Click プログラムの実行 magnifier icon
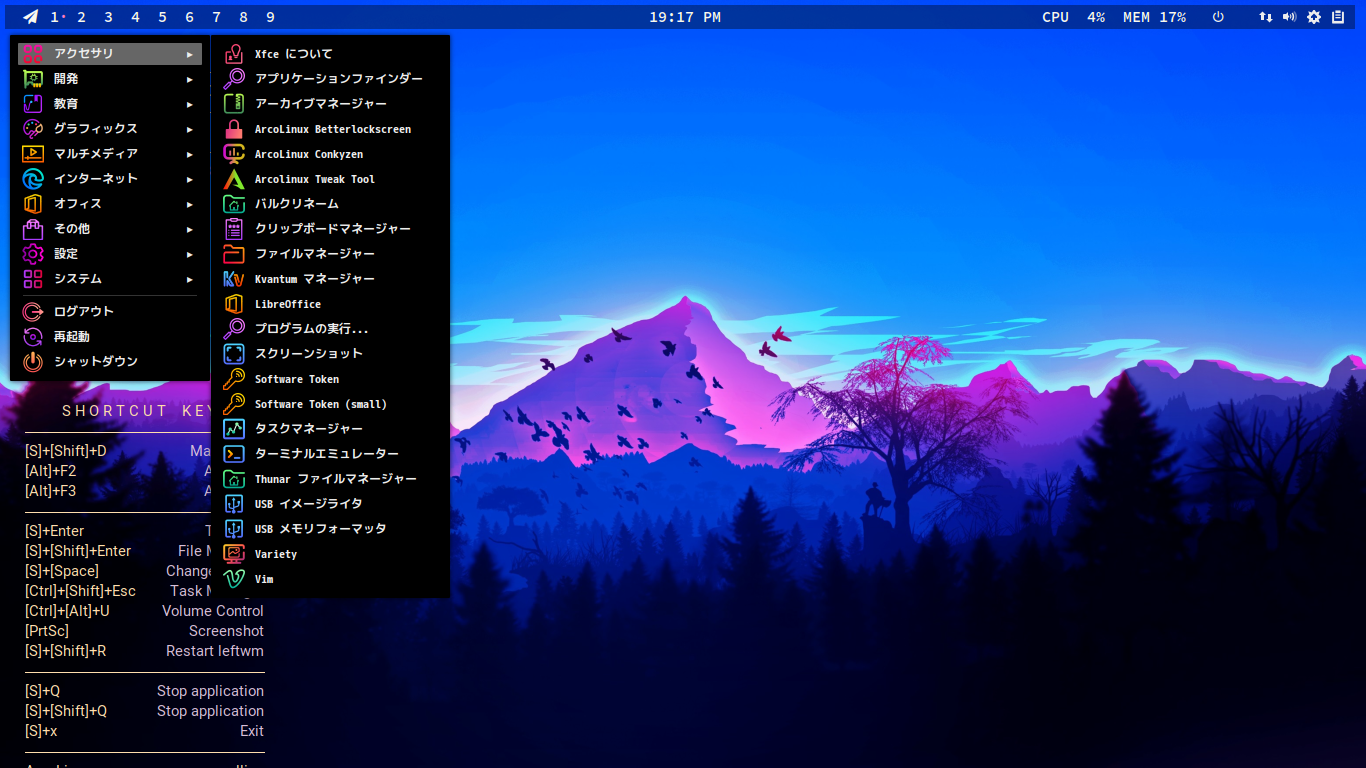 pyautogui.click(x=234, y=329)
